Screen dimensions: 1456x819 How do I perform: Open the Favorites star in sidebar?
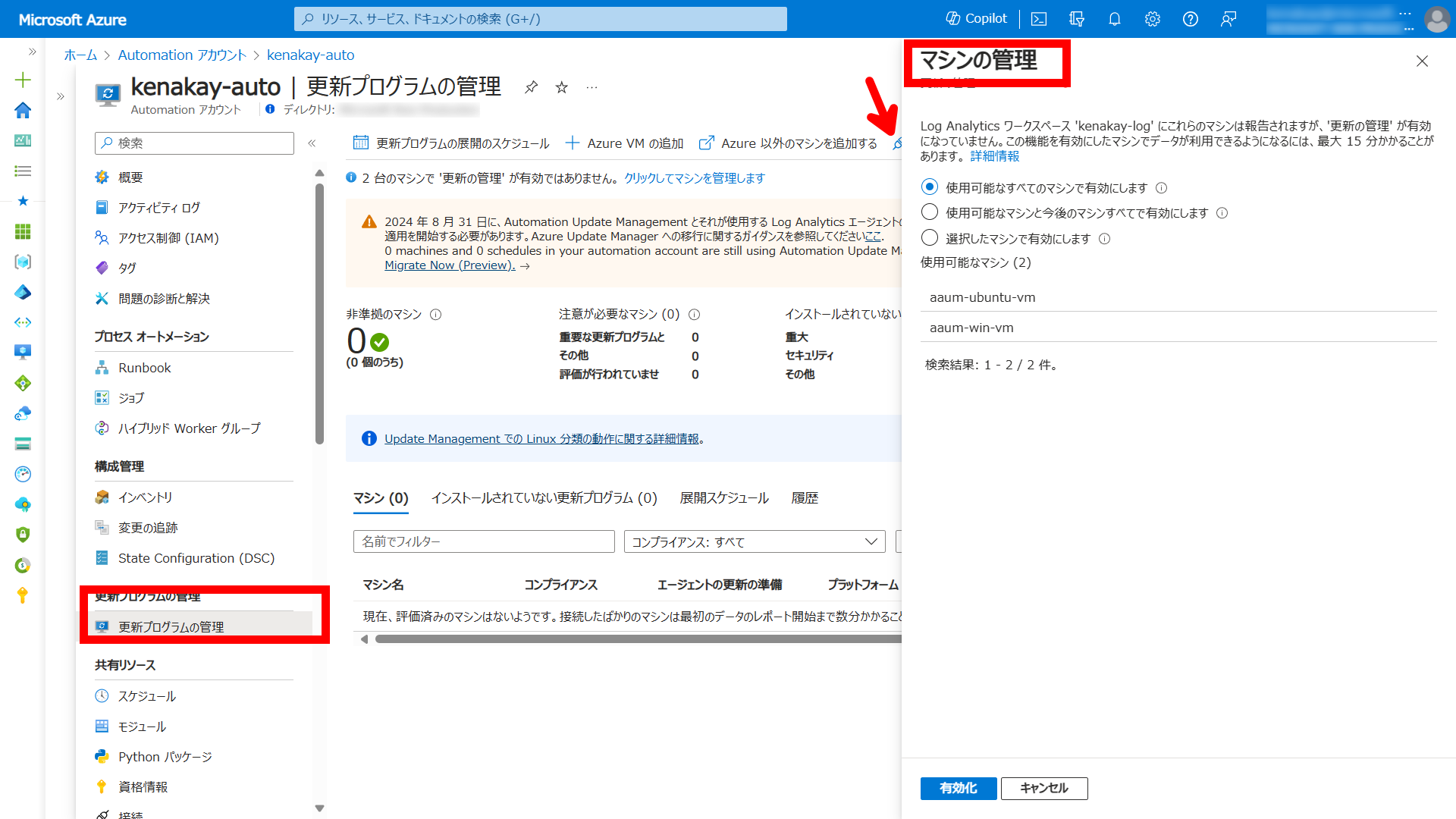(x=23, y=201)
